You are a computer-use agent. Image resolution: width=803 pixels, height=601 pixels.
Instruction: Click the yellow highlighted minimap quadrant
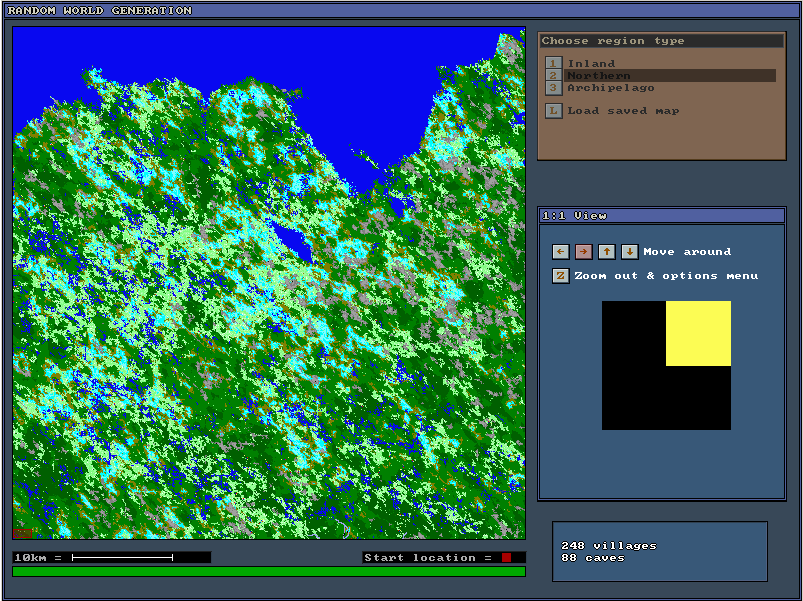[698, 333]
